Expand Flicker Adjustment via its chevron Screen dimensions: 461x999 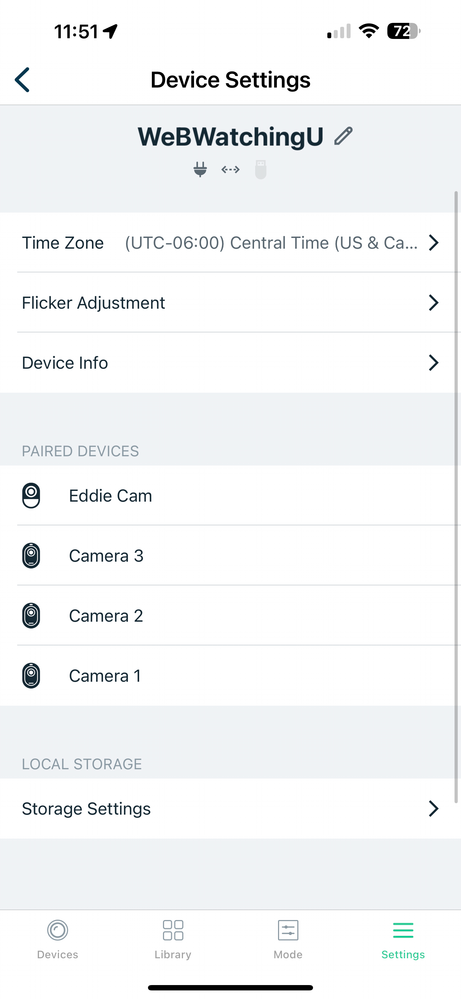pos(434,303)
